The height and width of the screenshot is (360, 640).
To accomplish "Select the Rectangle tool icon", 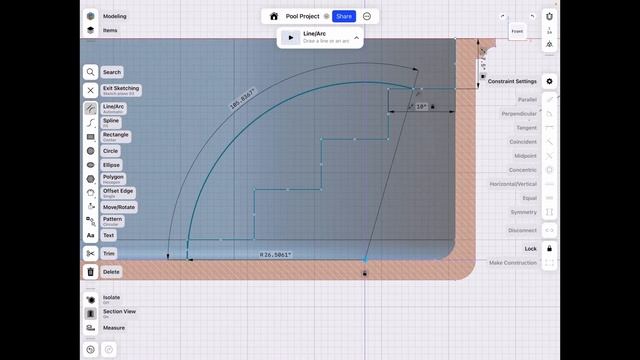I will [91, 137].
